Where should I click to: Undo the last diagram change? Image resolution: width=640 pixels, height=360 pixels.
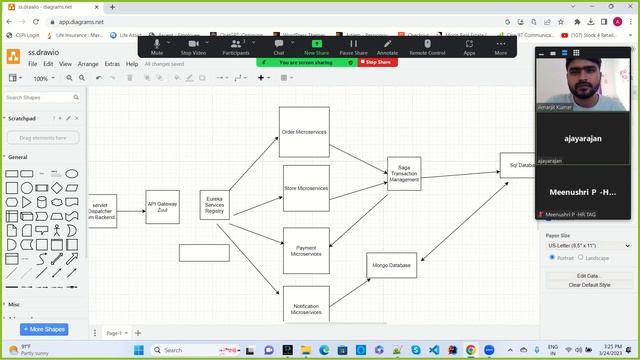(x=99, y=78)
